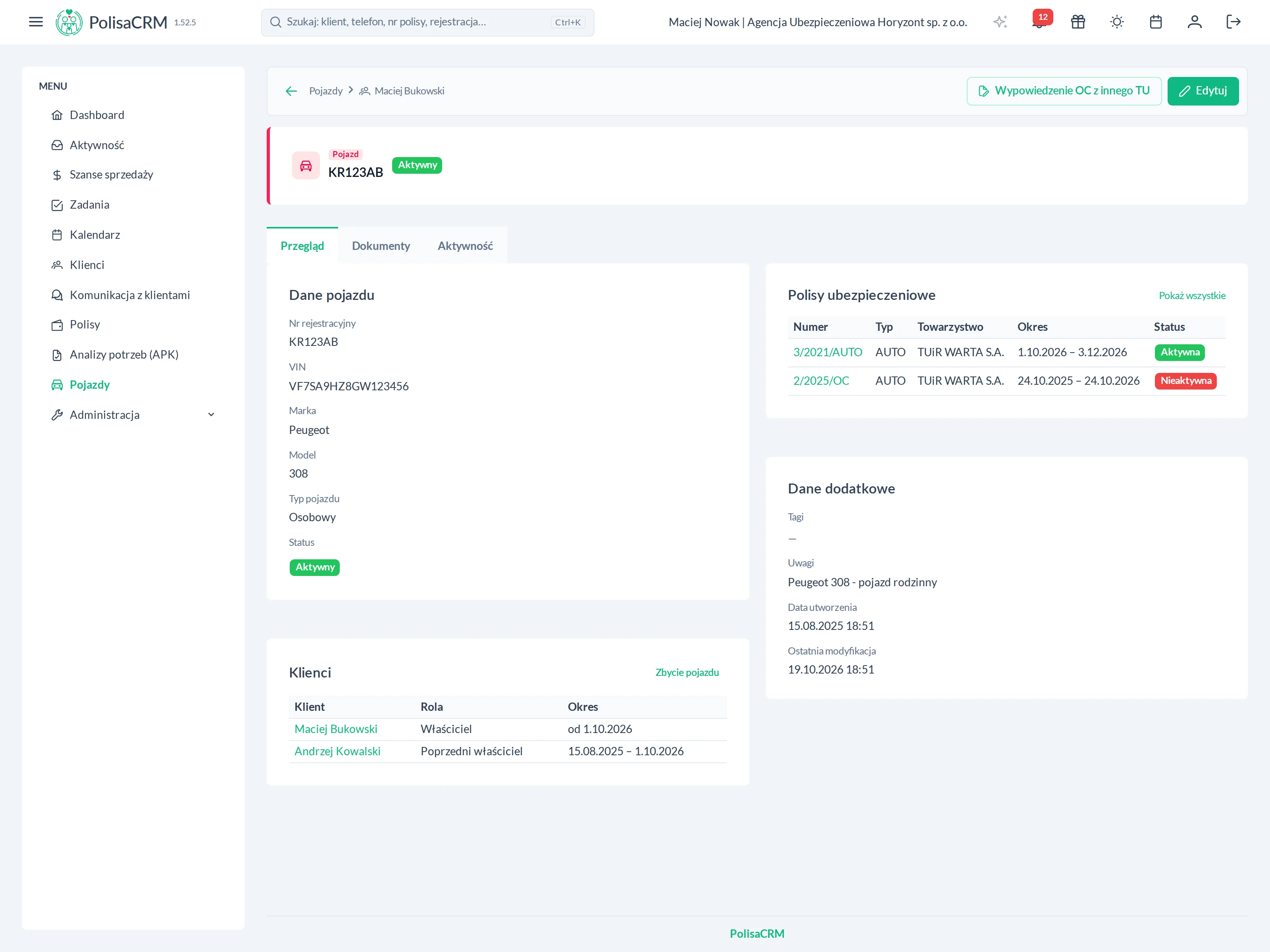Screen dimensions: 1270x952
Task: Click Pojazdy in the breadcrumb
Action: coord(325,91)
